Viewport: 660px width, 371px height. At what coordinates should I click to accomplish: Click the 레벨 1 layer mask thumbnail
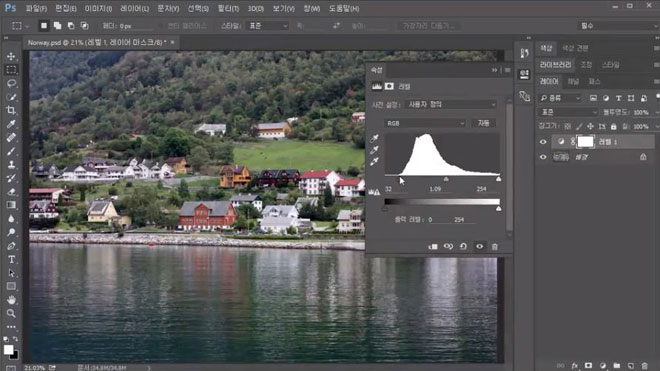click(585, 142)
